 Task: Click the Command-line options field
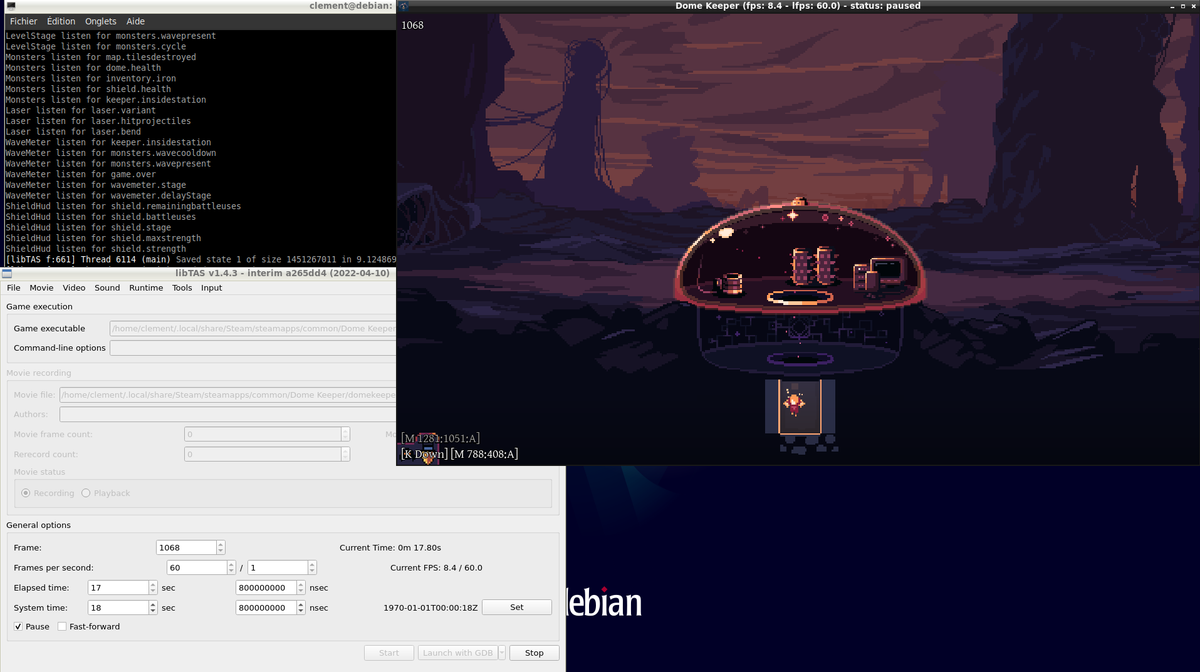coord(253,348)
